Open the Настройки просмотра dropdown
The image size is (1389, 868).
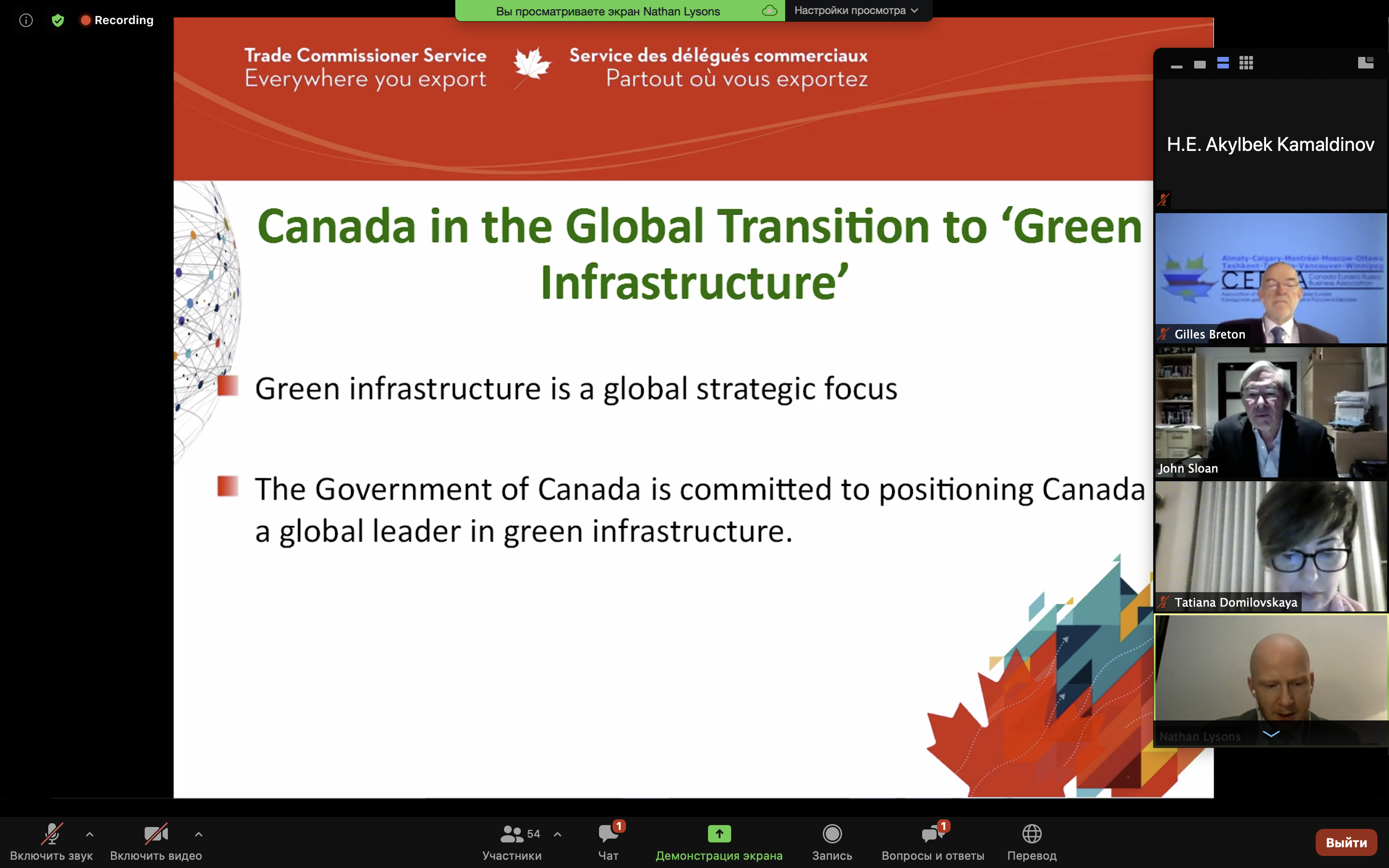pyautogui.click(x=857, y=10)
